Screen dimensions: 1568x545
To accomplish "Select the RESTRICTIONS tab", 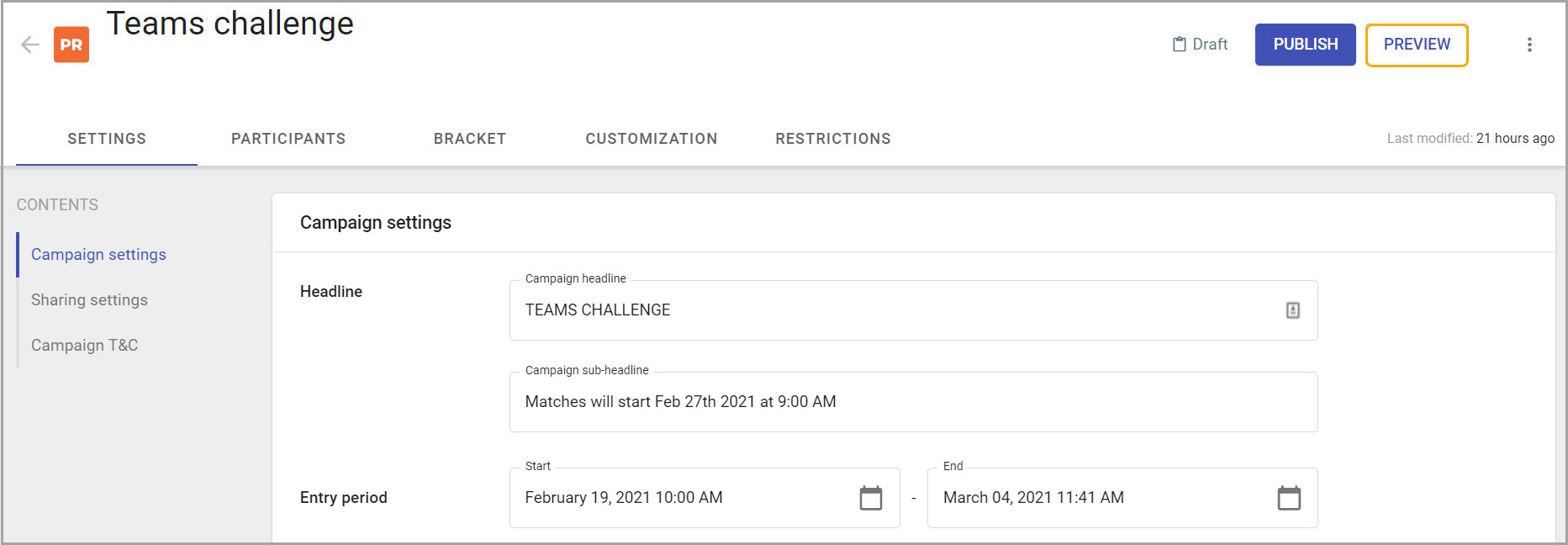I will click(833, 139).
